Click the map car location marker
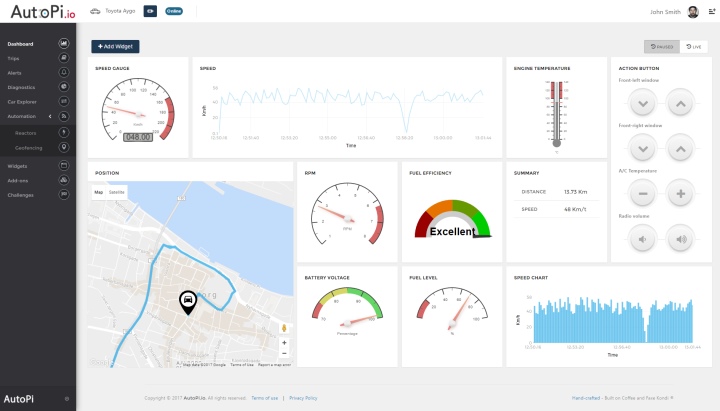 (x=186, y=301)
